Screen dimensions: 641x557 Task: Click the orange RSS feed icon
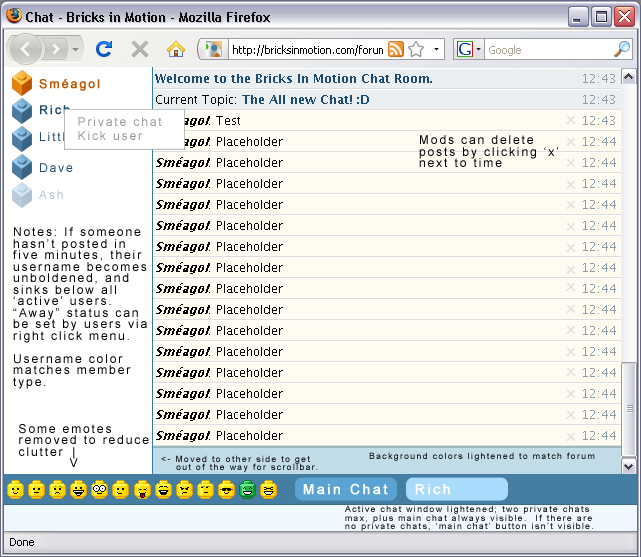395,49
